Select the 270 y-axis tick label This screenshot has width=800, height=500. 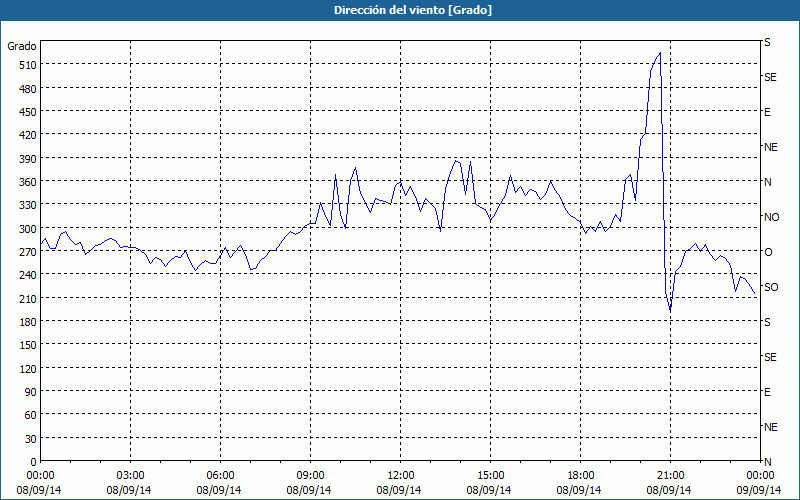click(28, 252)
